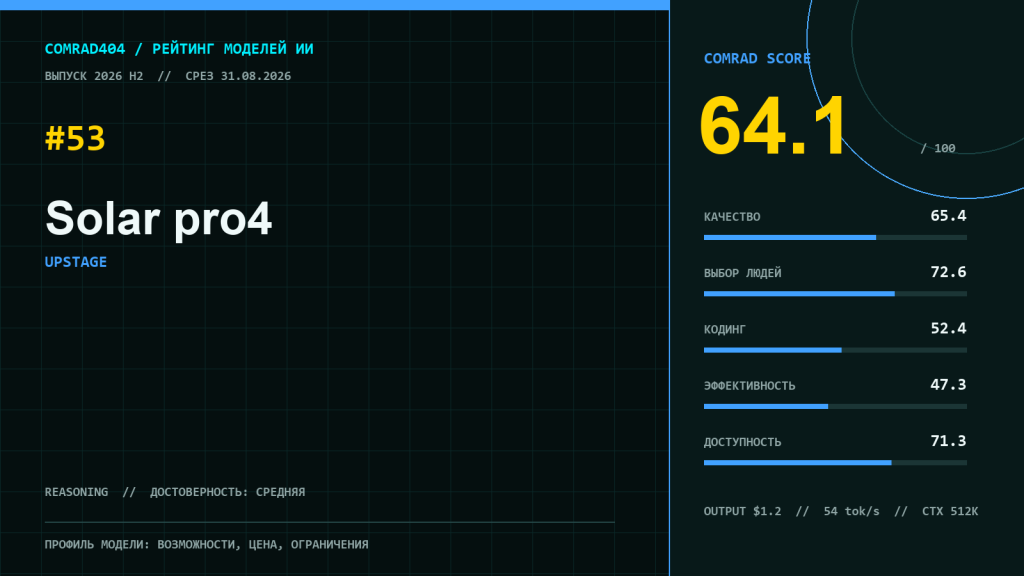
Task: Click the #53 rank number
Action: [x=75, y=138]
